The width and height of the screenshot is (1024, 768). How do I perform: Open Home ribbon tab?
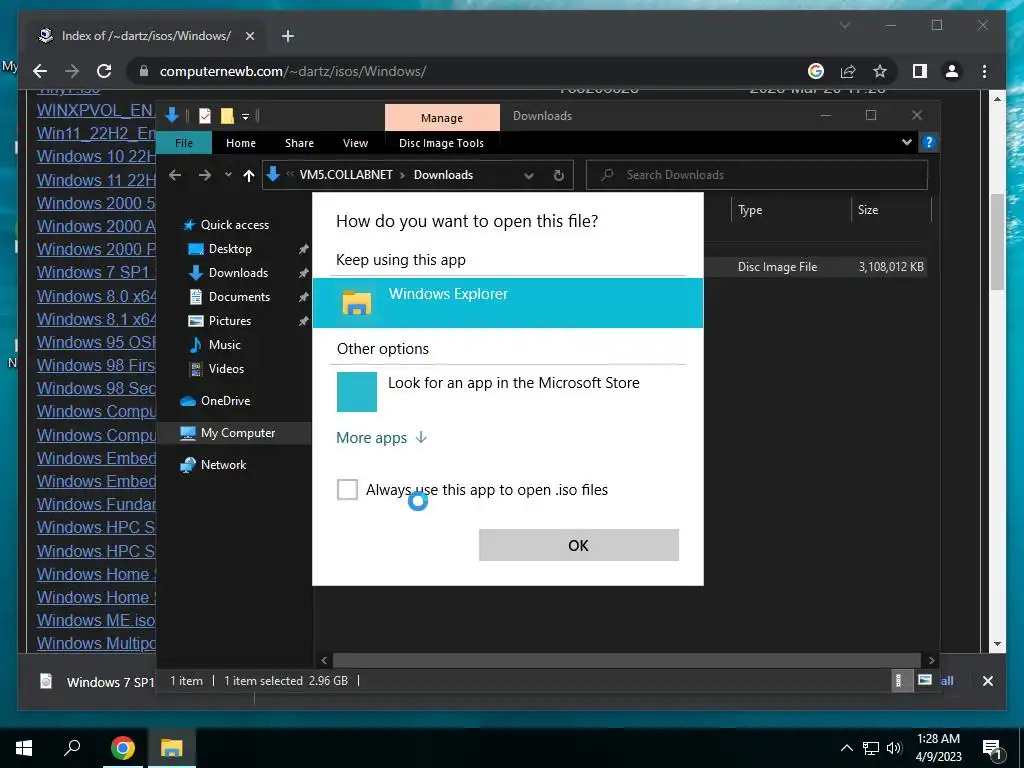point(241,143)
